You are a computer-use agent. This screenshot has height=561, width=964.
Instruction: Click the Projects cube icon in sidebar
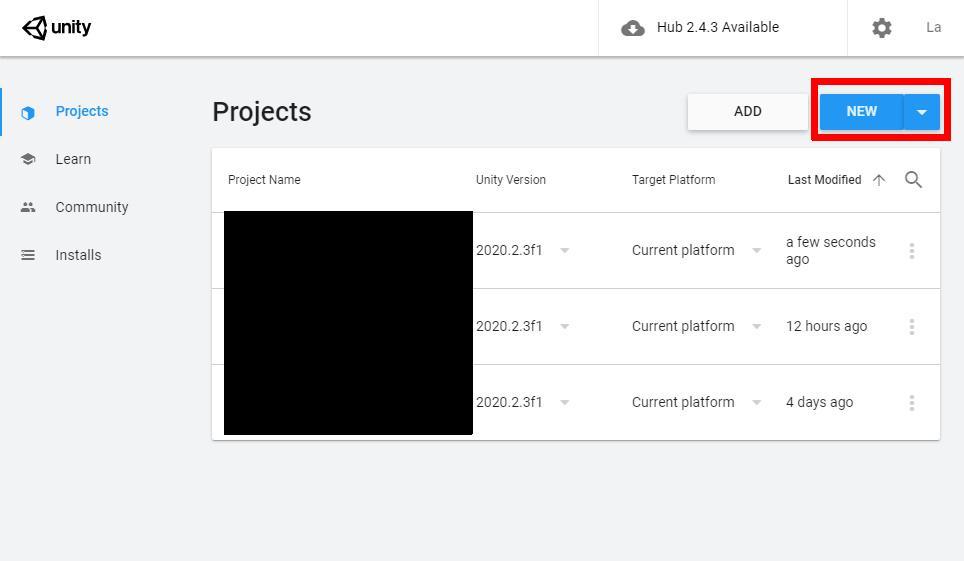click(28, 113)
